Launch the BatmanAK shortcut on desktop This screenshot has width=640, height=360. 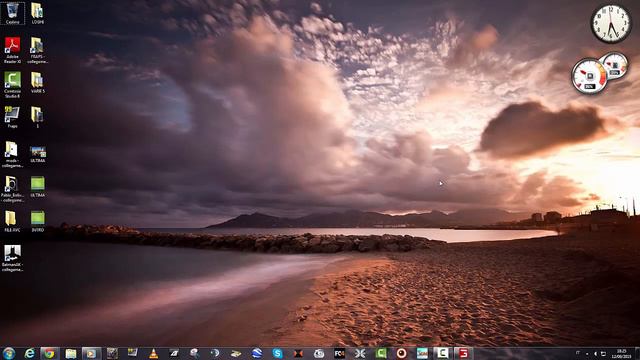13,258
